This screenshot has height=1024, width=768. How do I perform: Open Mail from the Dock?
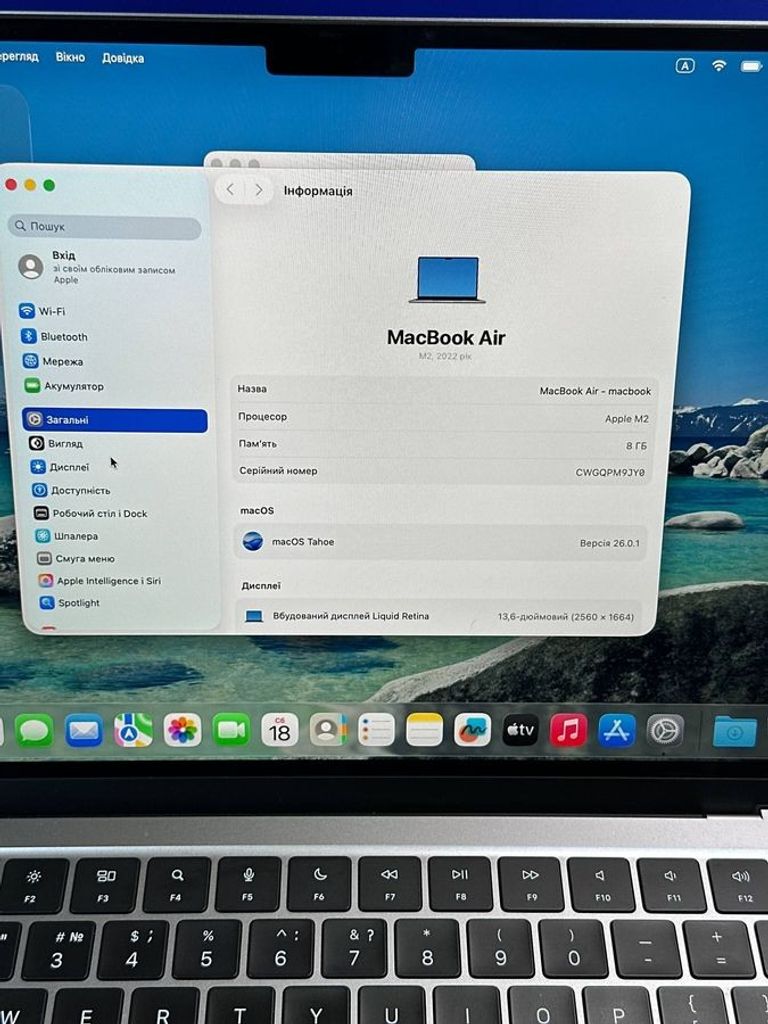coord(84,730)
